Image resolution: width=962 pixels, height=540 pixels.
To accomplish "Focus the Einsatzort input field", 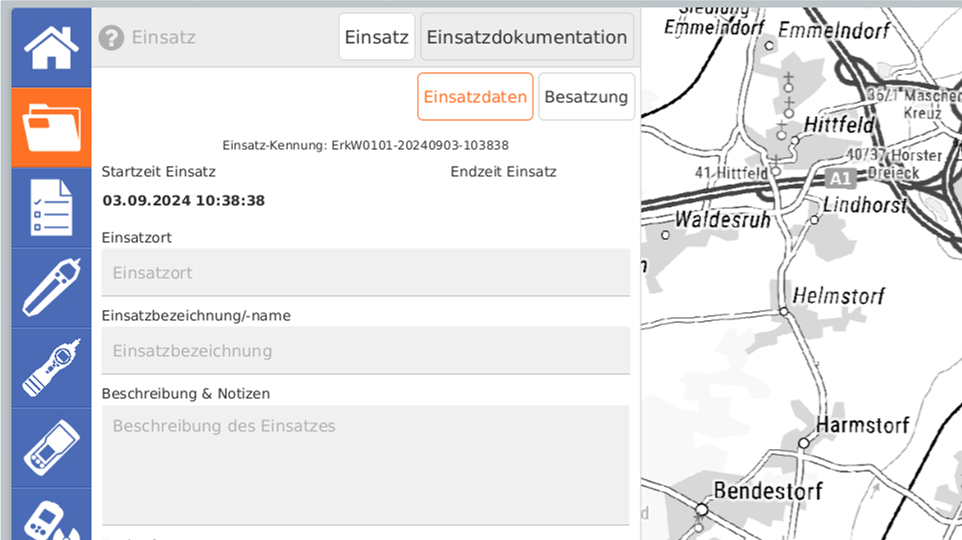I will tap(366, 272).
